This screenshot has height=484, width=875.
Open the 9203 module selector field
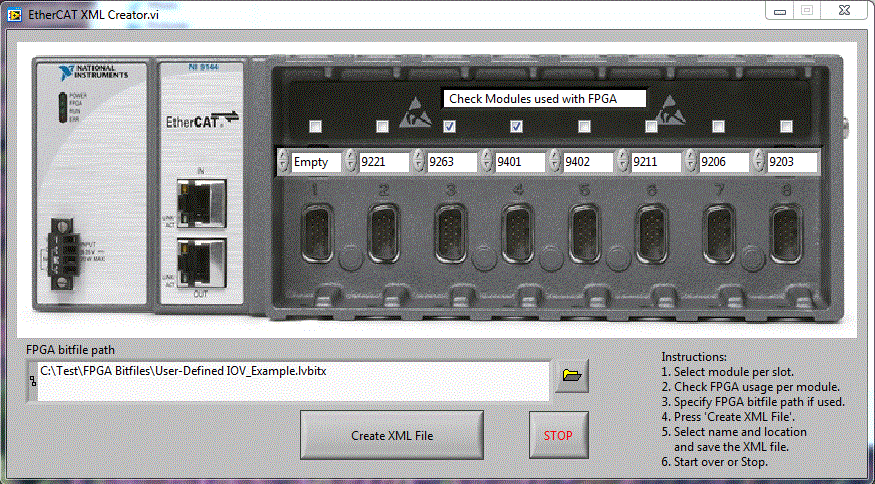click(x=792, y=162)
